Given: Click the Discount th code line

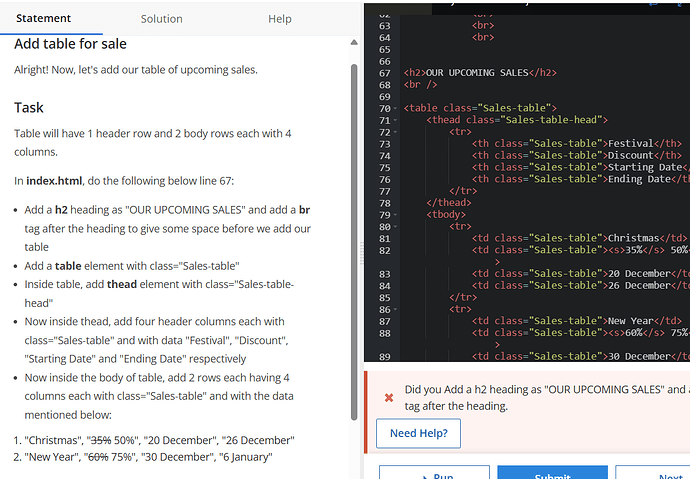Looking at the screenshot, I should tap(576, 155).
